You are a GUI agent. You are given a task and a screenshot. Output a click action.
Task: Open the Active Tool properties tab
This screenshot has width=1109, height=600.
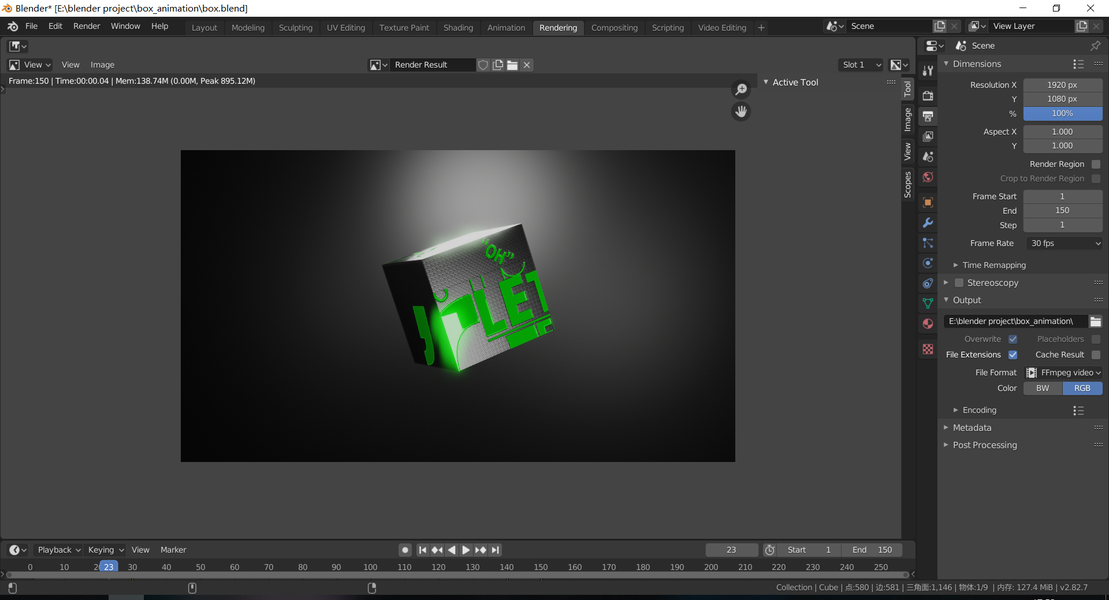pyautogui.click(x=928, y=71)
